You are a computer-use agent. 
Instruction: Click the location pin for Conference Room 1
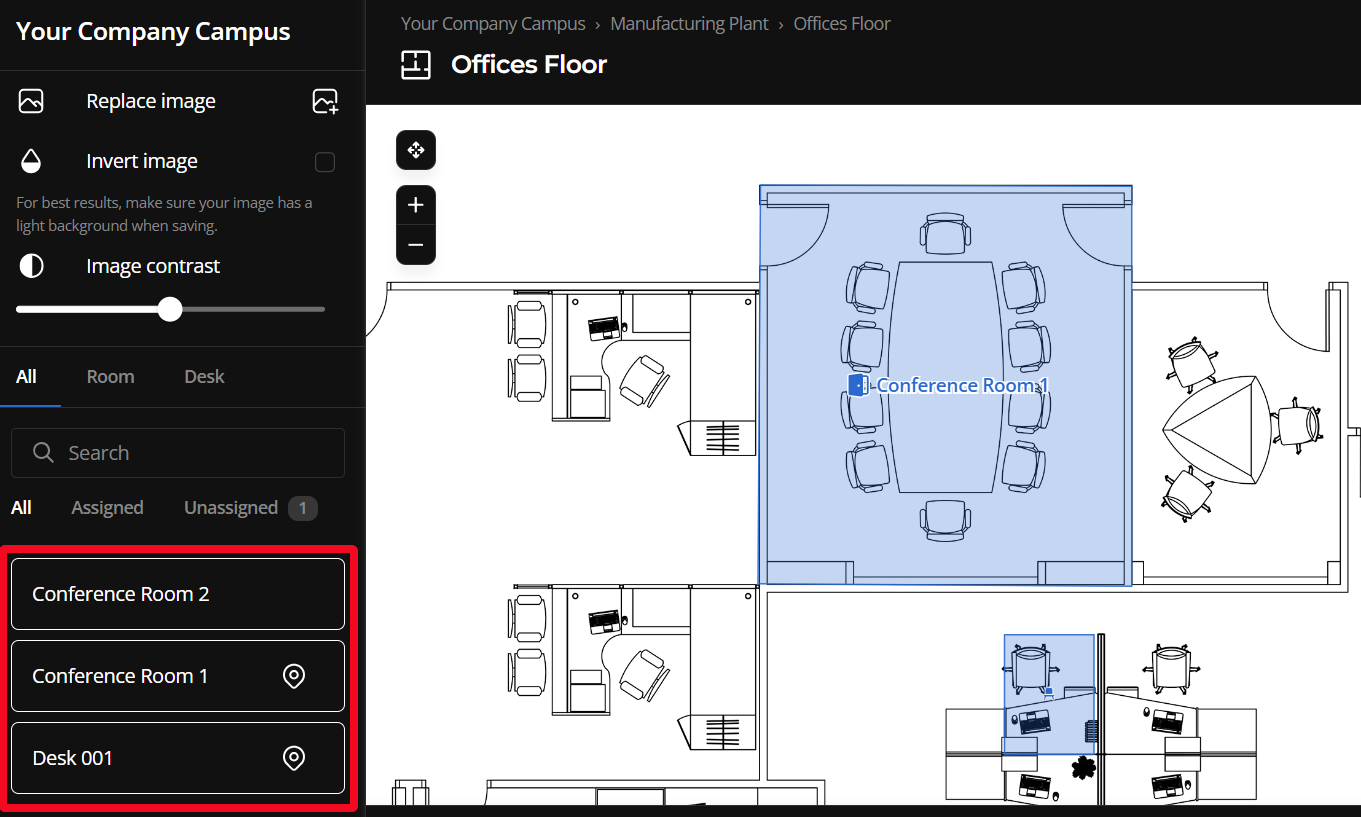(x=294, y=676)
